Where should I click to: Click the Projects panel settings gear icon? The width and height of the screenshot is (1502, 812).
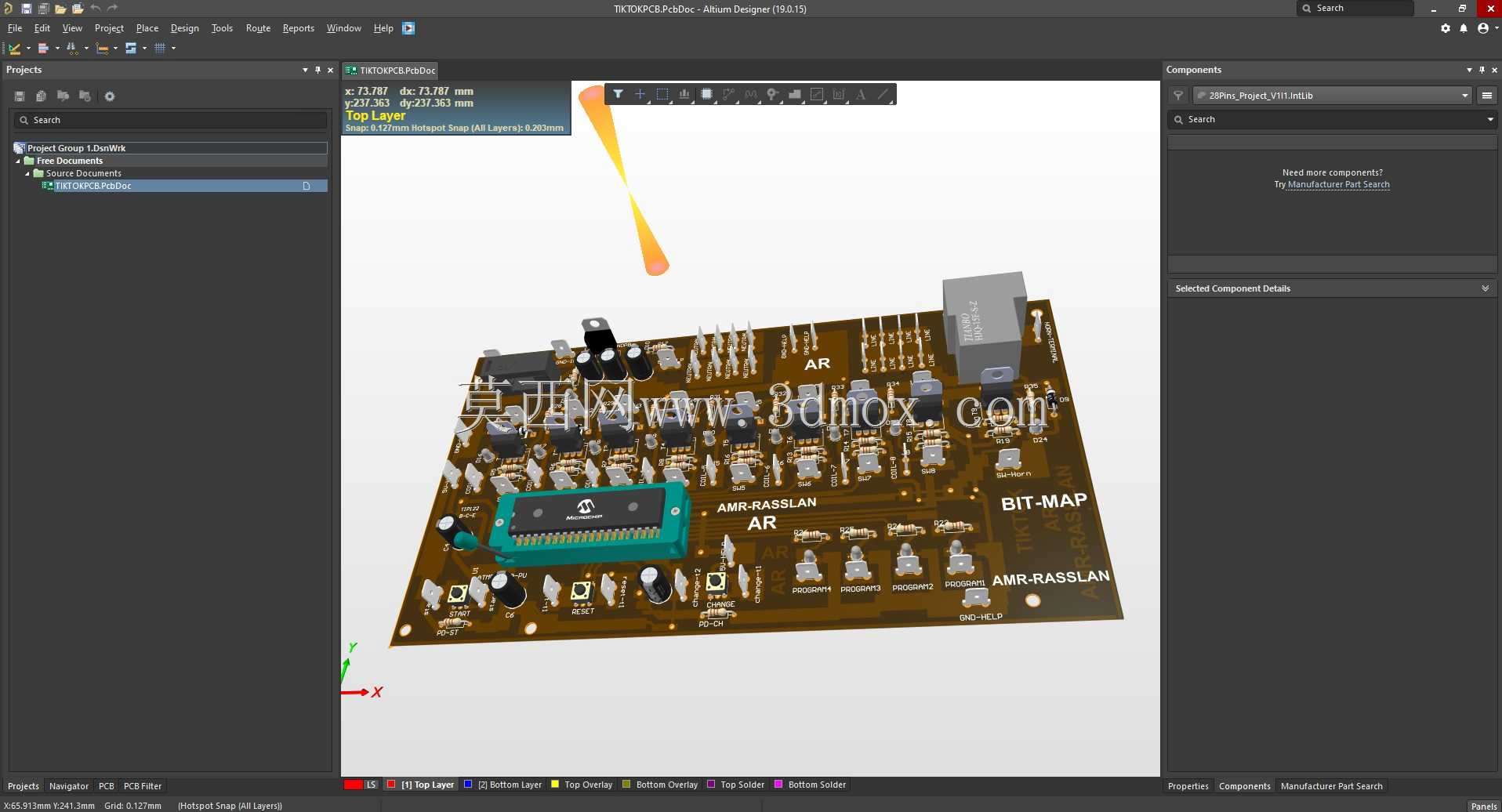[110, 96]
